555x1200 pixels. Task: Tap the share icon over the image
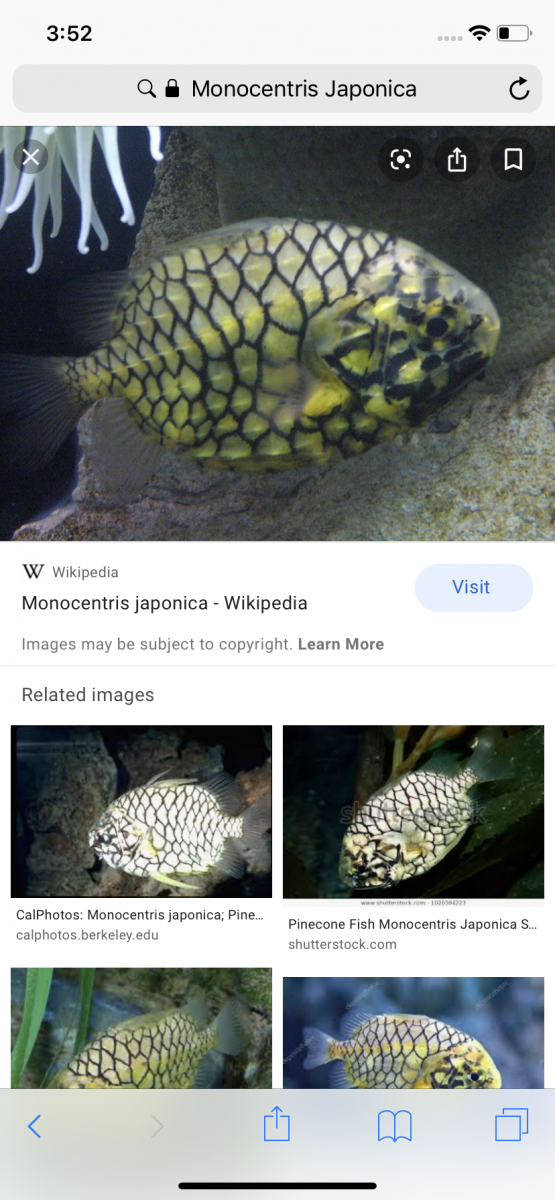(x=457, y=160)
